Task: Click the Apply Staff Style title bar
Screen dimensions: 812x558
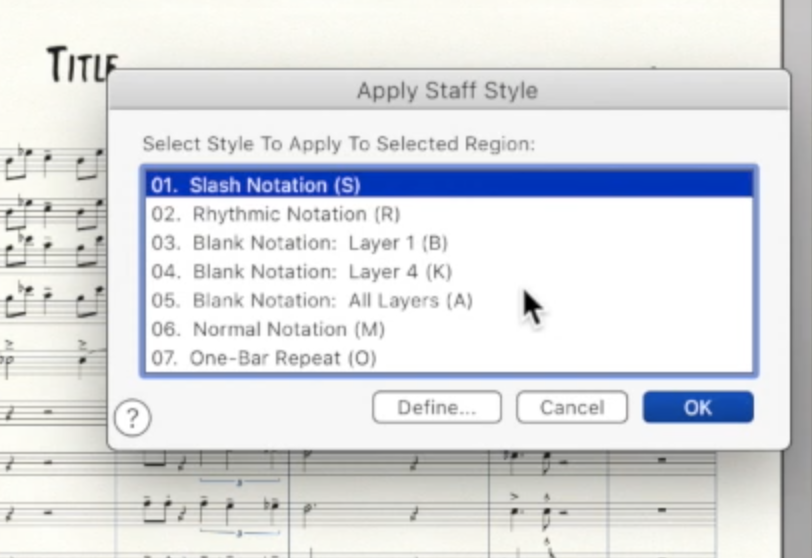Action: (x=448, y=90)
